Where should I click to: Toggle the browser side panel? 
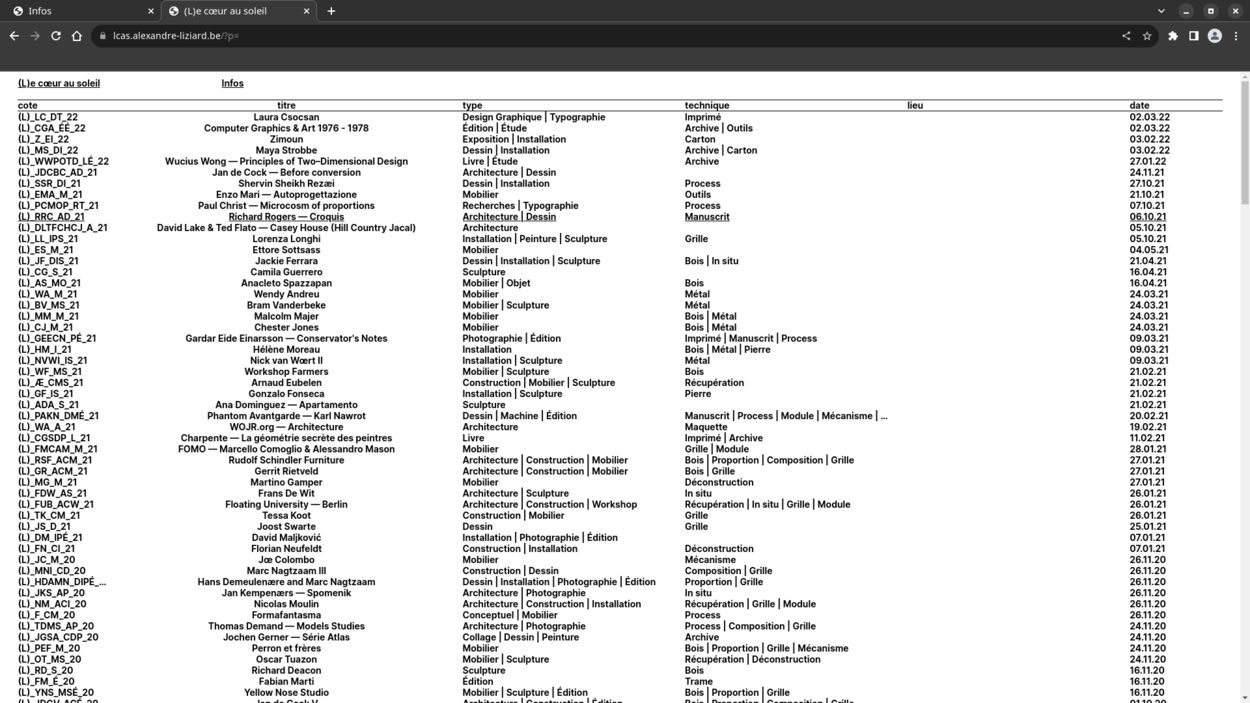click(1194, 36)
